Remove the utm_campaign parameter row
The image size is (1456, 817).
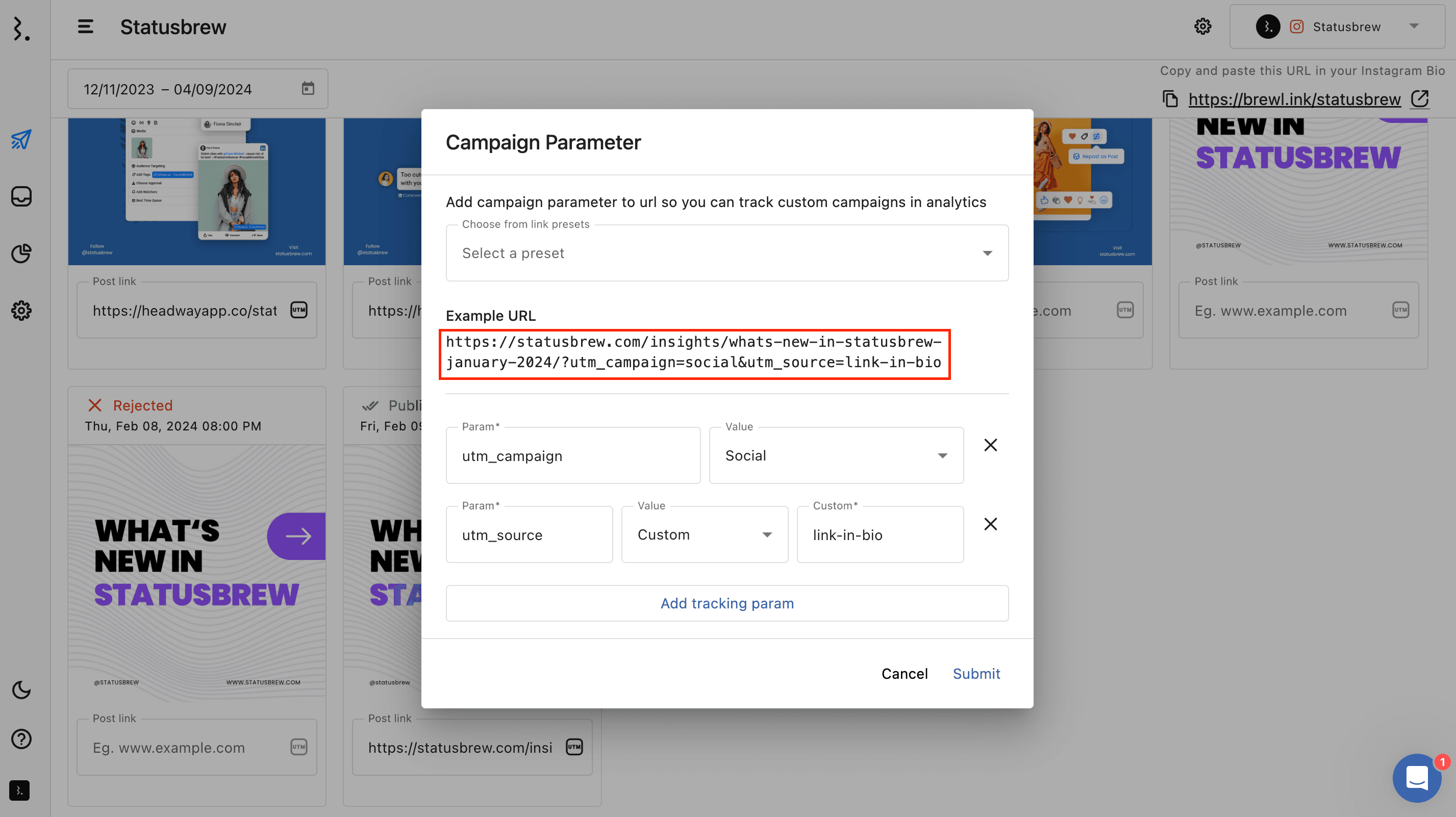click(x=990, y=445)
